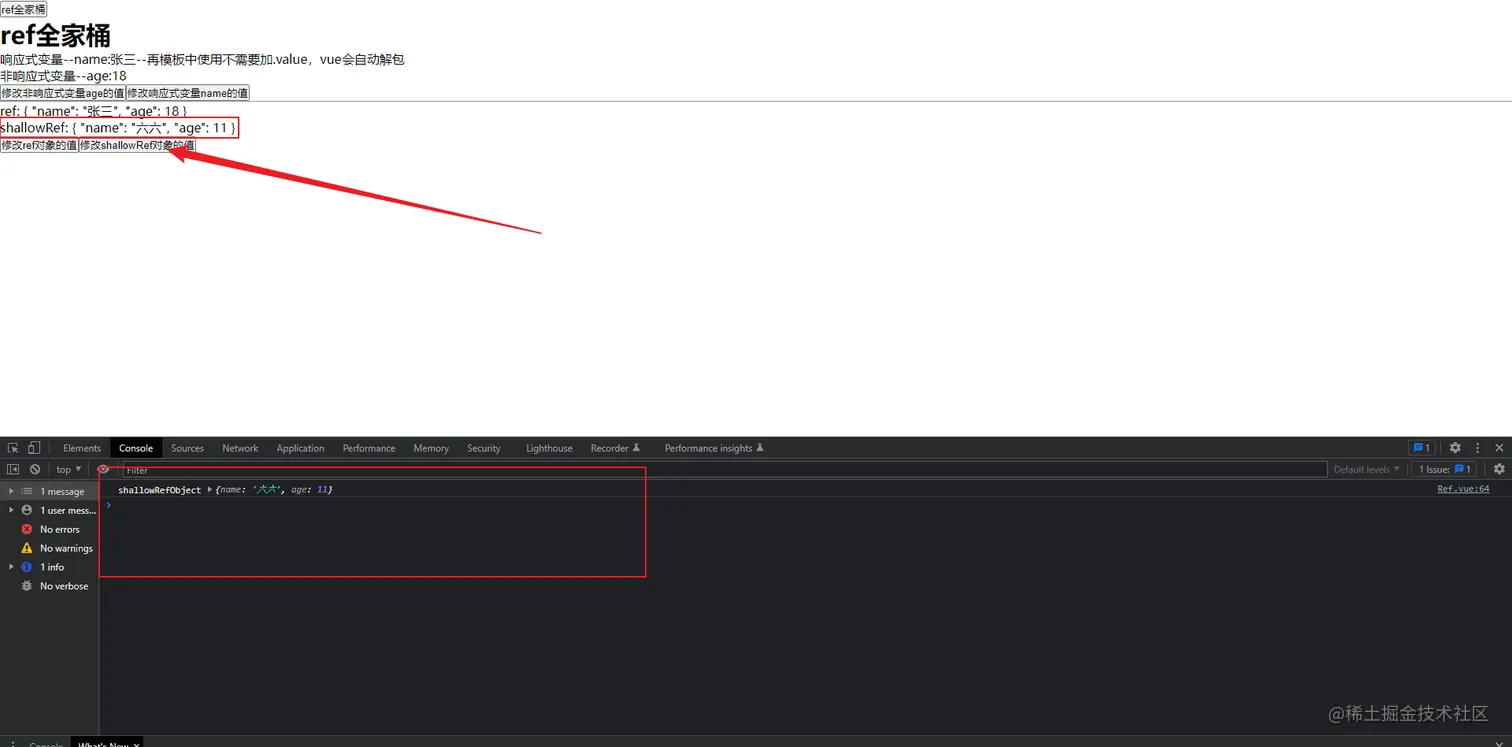
Task: Go to the Application tab
Action: click(x=300, y=448)
